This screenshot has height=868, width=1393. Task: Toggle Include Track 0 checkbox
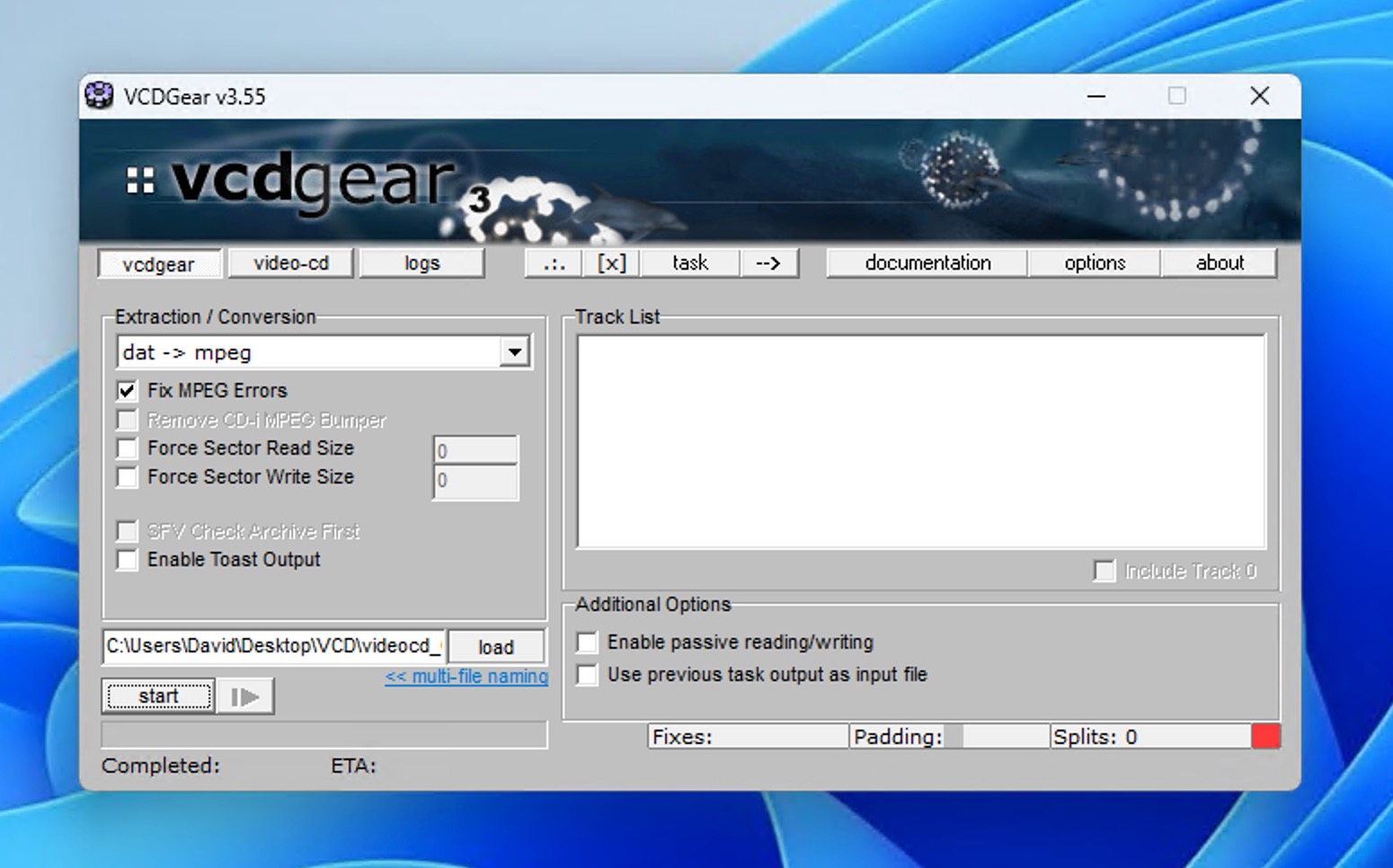tap(1105, 571)
